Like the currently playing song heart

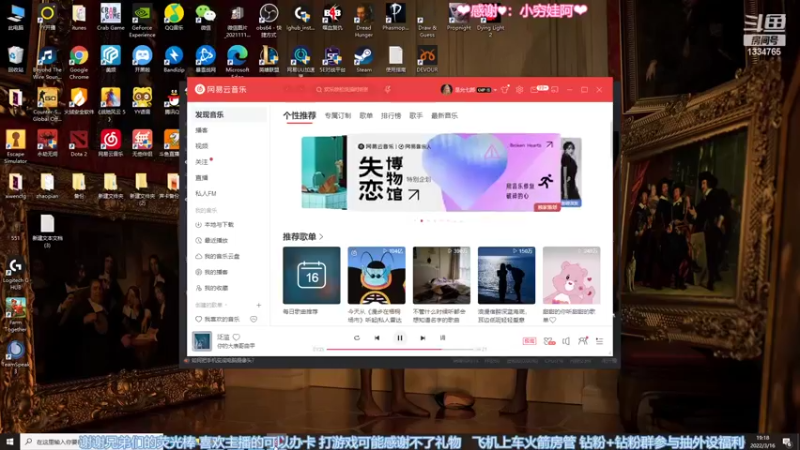pyautogui.click(x=236, y=337)
